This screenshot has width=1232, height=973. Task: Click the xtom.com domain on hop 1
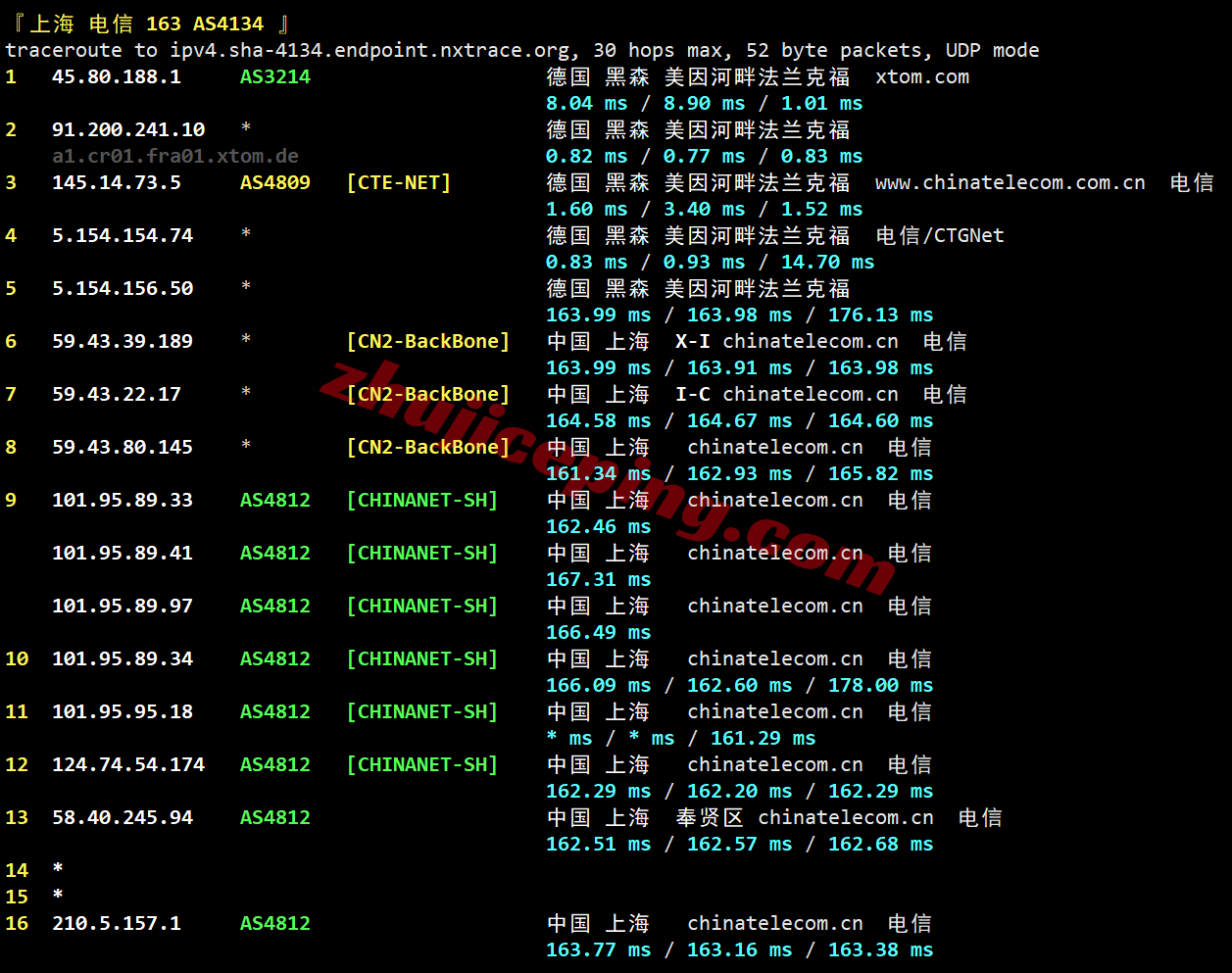(x=921, y=76)
